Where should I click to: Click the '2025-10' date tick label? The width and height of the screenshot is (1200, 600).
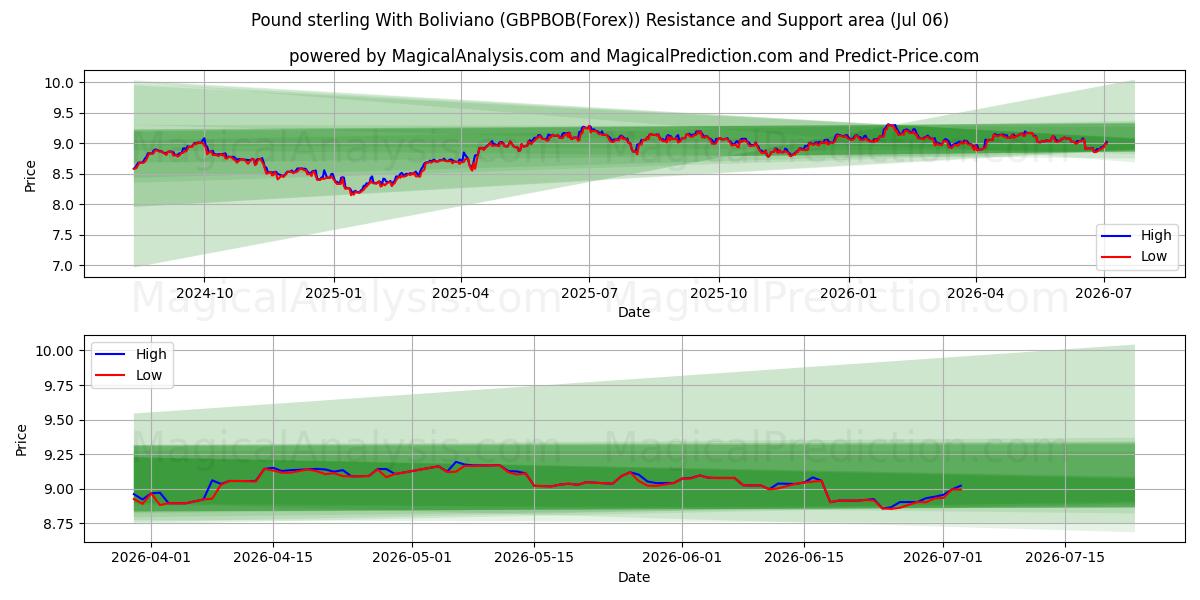[719, 293]
